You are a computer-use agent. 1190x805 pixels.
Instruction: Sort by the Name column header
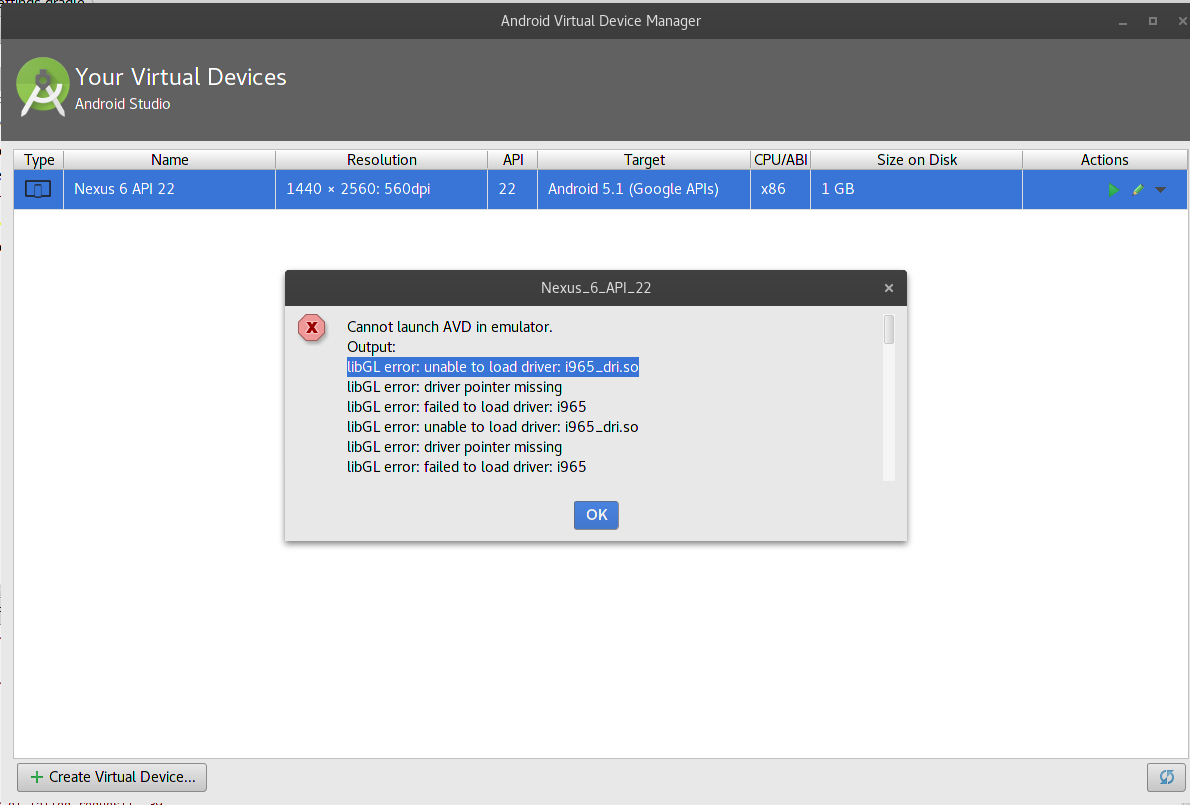(169, 159)
